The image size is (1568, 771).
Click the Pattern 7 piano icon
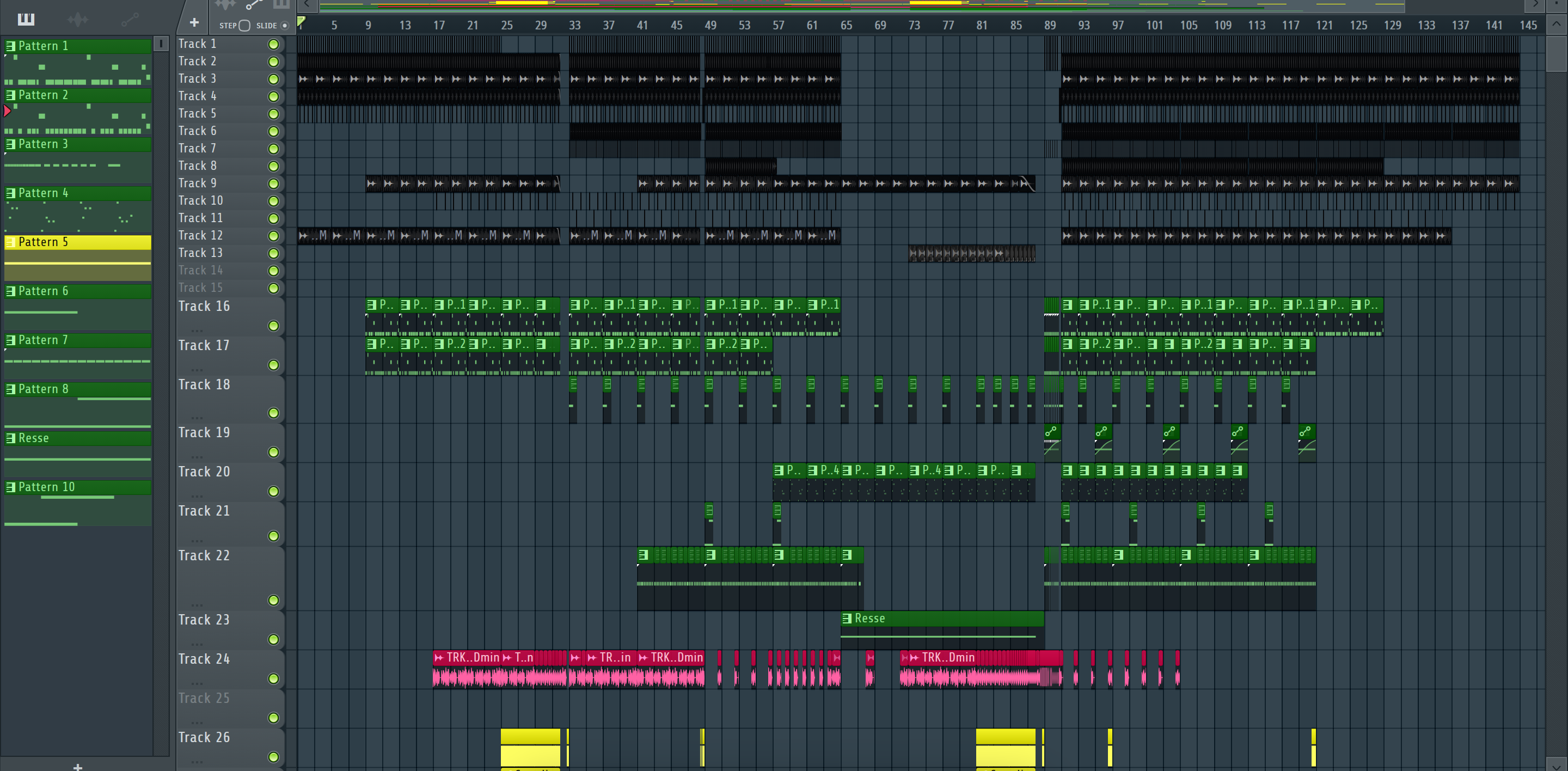pyautogui.click(x=10, y=340)
